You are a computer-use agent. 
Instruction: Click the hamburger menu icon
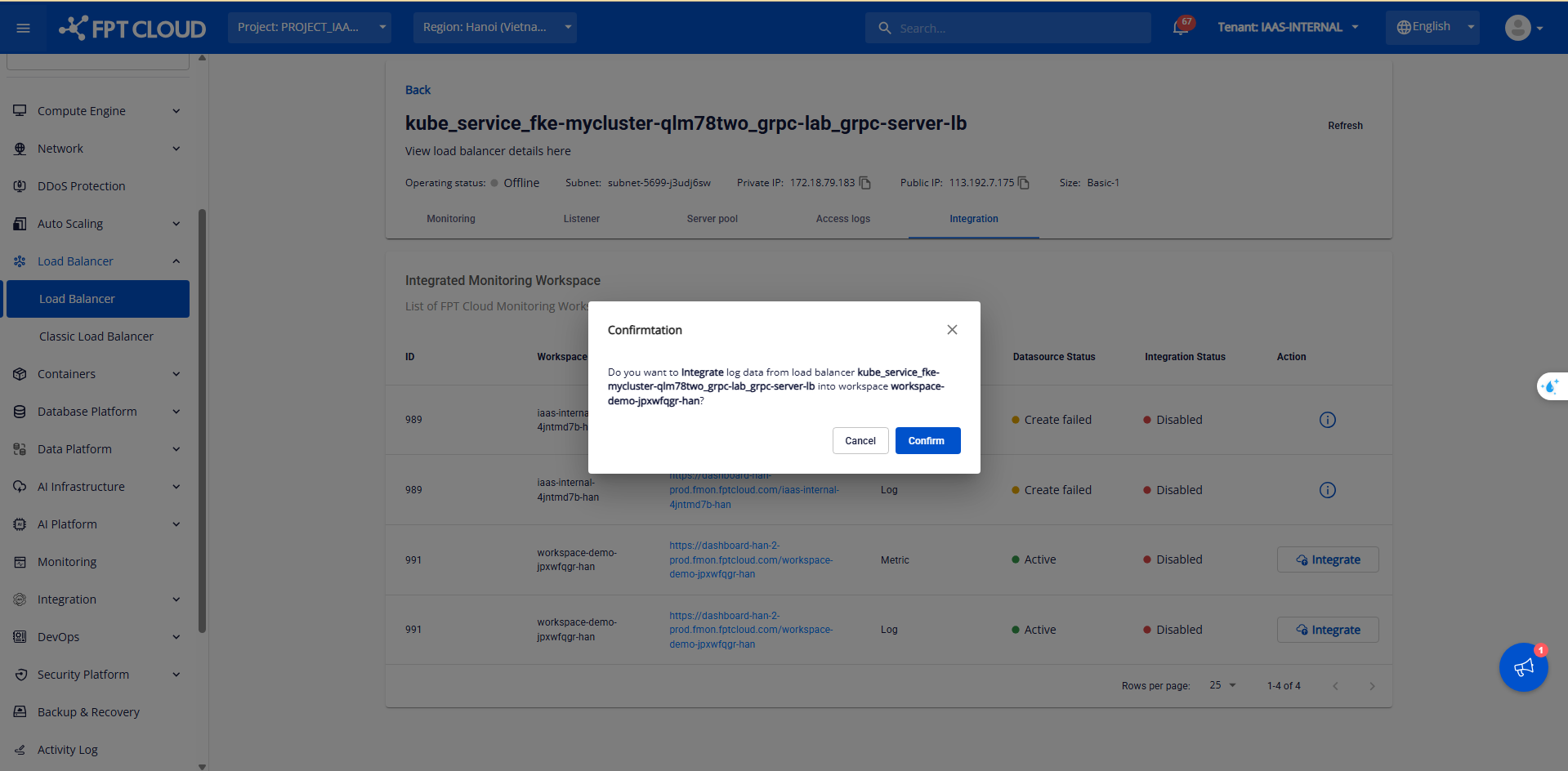coord(23,28)
